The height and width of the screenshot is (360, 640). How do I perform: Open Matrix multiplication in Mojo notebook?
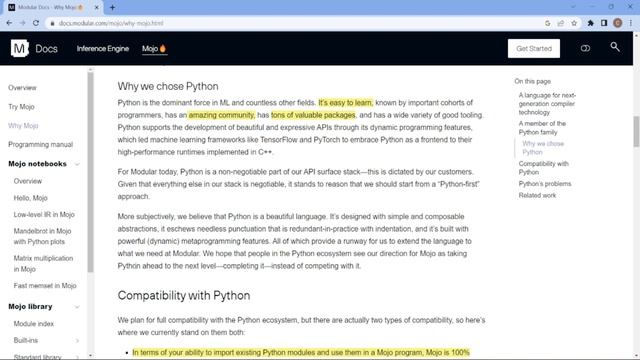click(x=43, y=264)
